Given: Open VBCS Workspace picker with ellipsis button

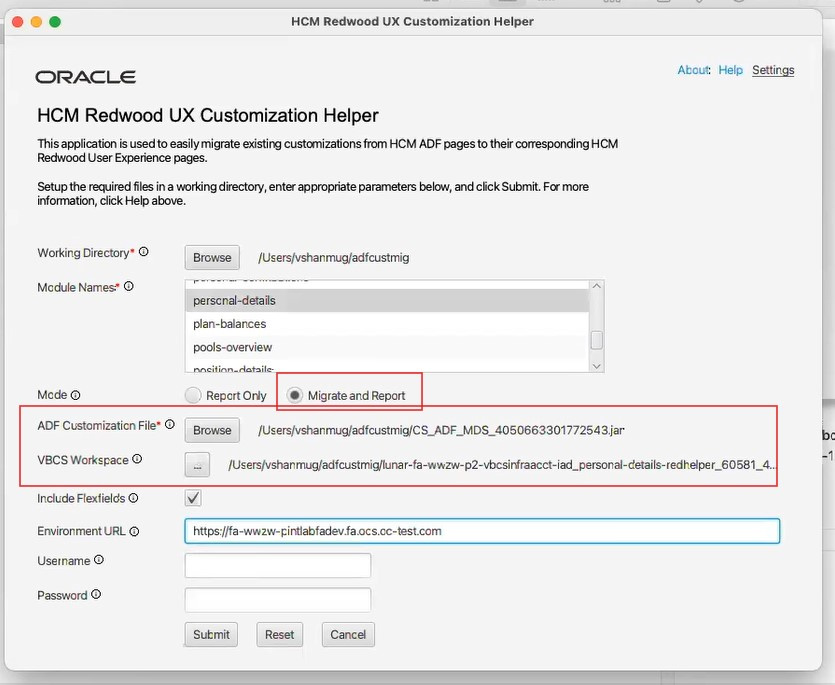Looking at the screenshot, I should pos(197,464).
